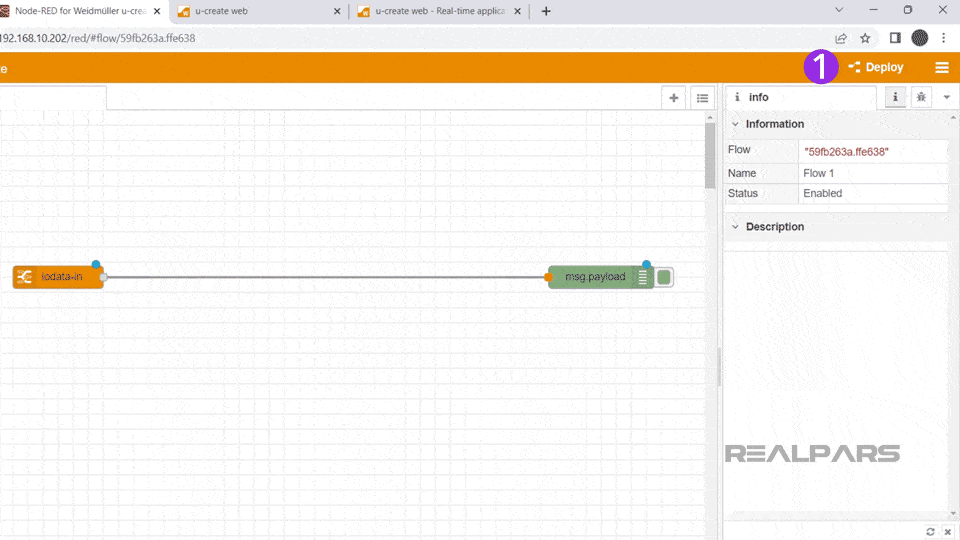The image size is (960, 540).
Task: Click the Name value Flow 1
Action: click(819, 173)
